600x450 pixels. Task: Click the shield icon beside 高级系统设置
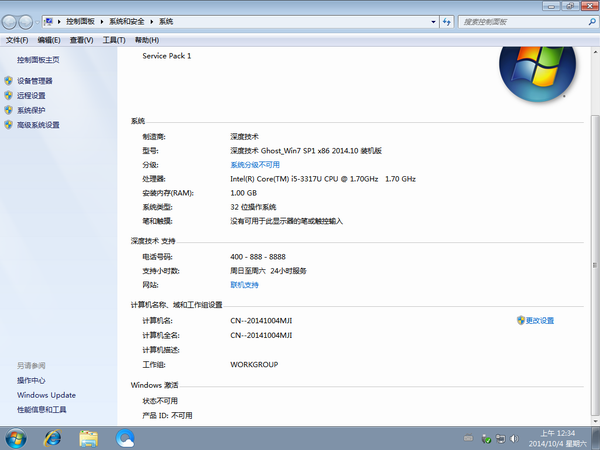8,125
